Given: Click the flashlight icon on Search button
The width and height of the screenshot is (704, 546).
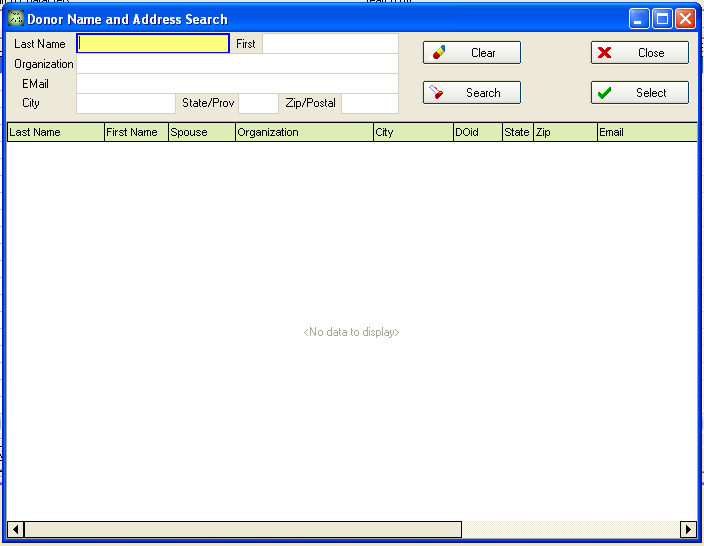Looking at the screenshot, I should pyautogui.click(x=436, y=93).
